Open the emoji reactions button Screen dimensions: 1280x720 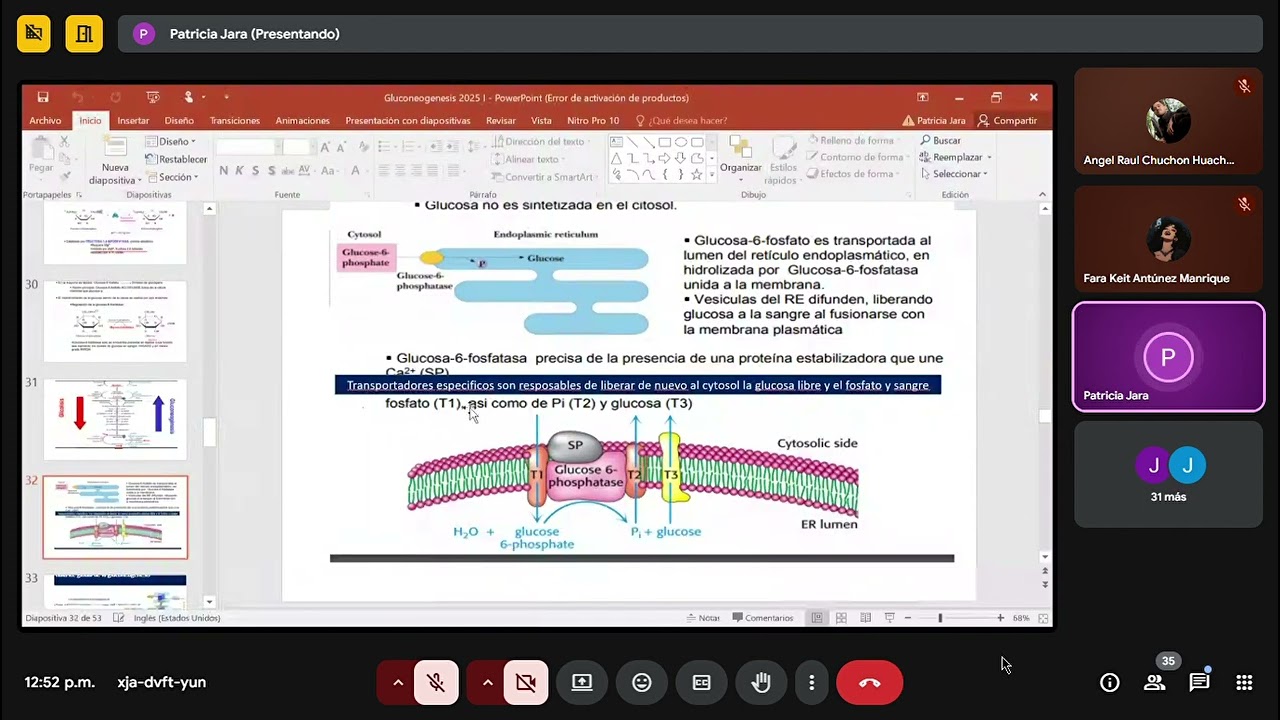[642, 683]
